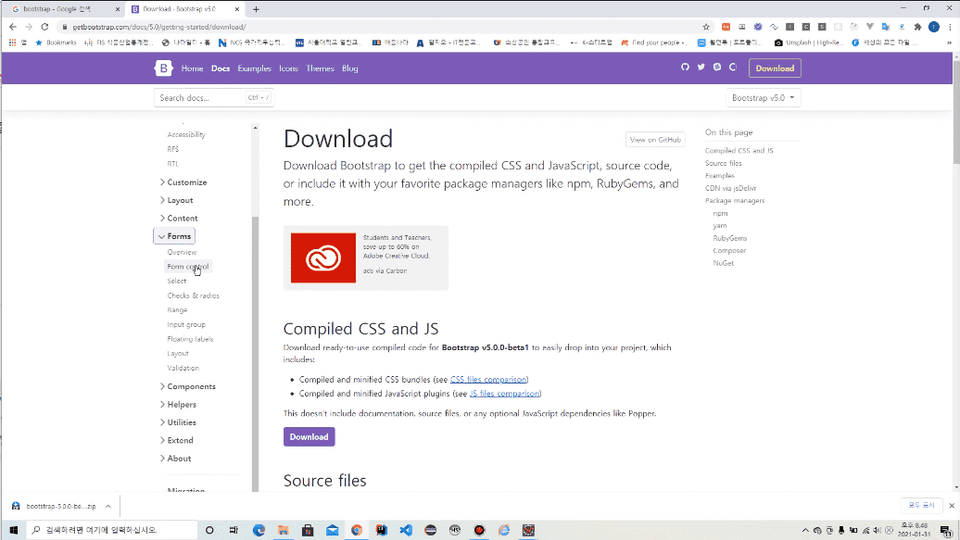Open Themes in the navbar
Viewport: 960px width, 540px height.
point(320,69)
